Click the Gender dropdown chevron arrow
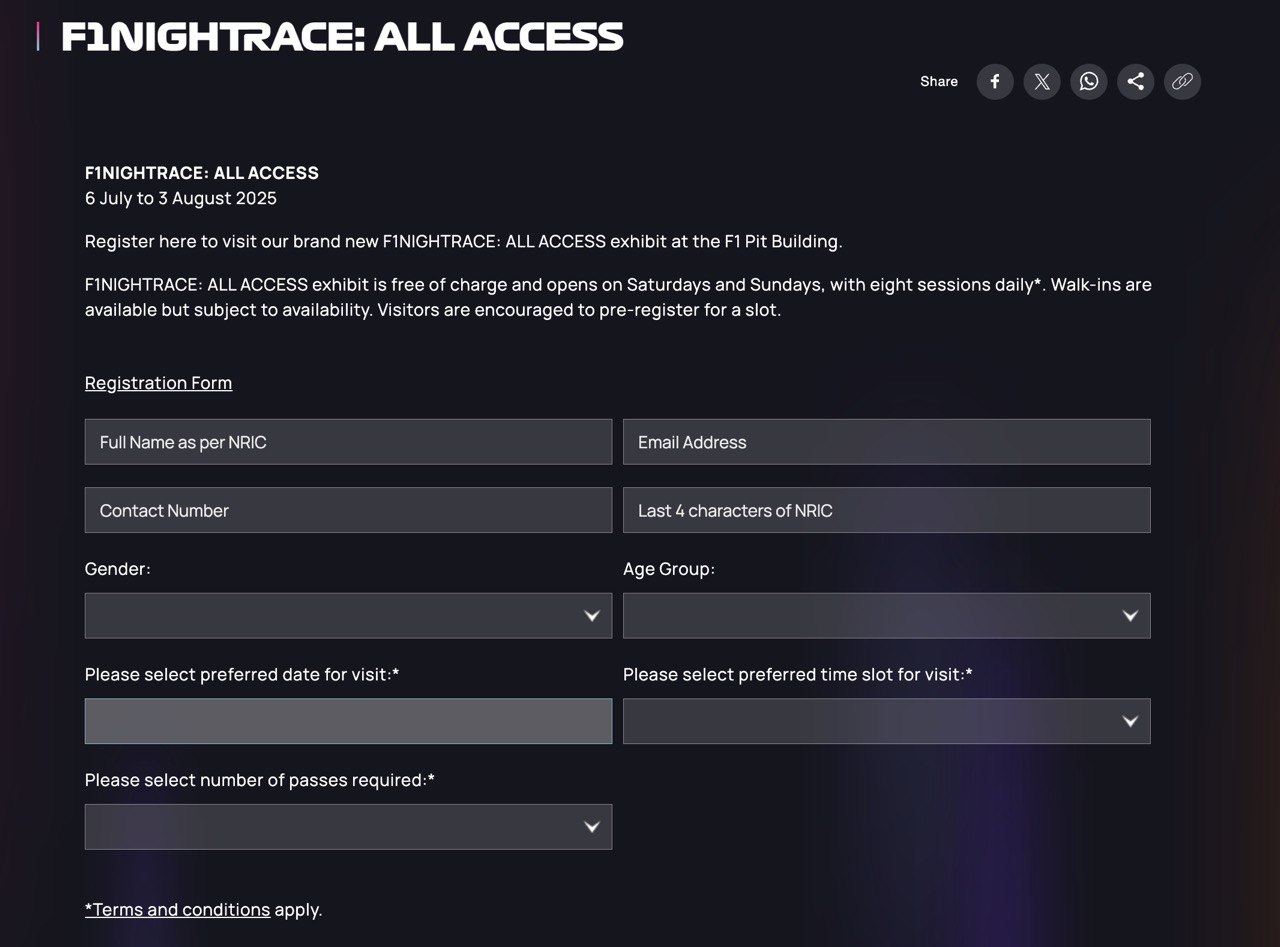 click(592, 616)
